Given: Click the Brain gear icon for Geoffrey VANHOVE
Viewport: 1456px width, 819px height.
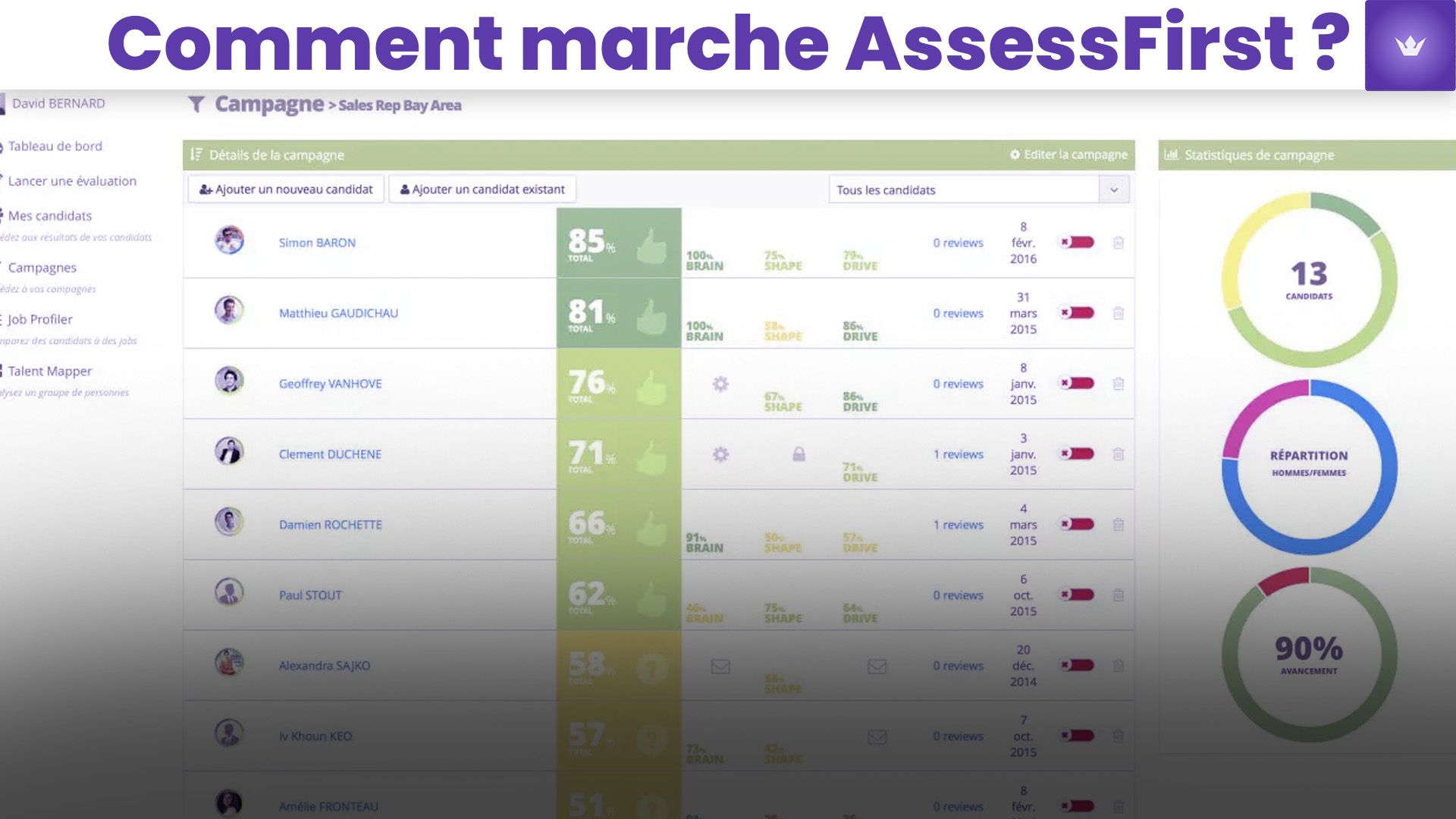Looking at the screenshot, I should pos(720,384).
